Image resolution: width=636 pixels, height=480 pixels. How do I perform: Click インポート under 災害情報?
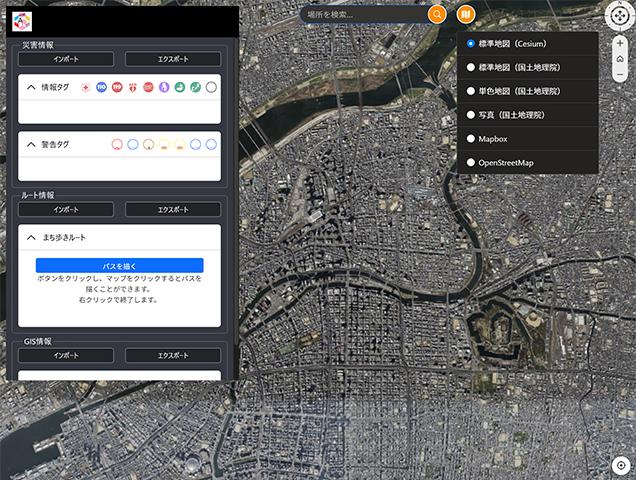pos(66,59)
